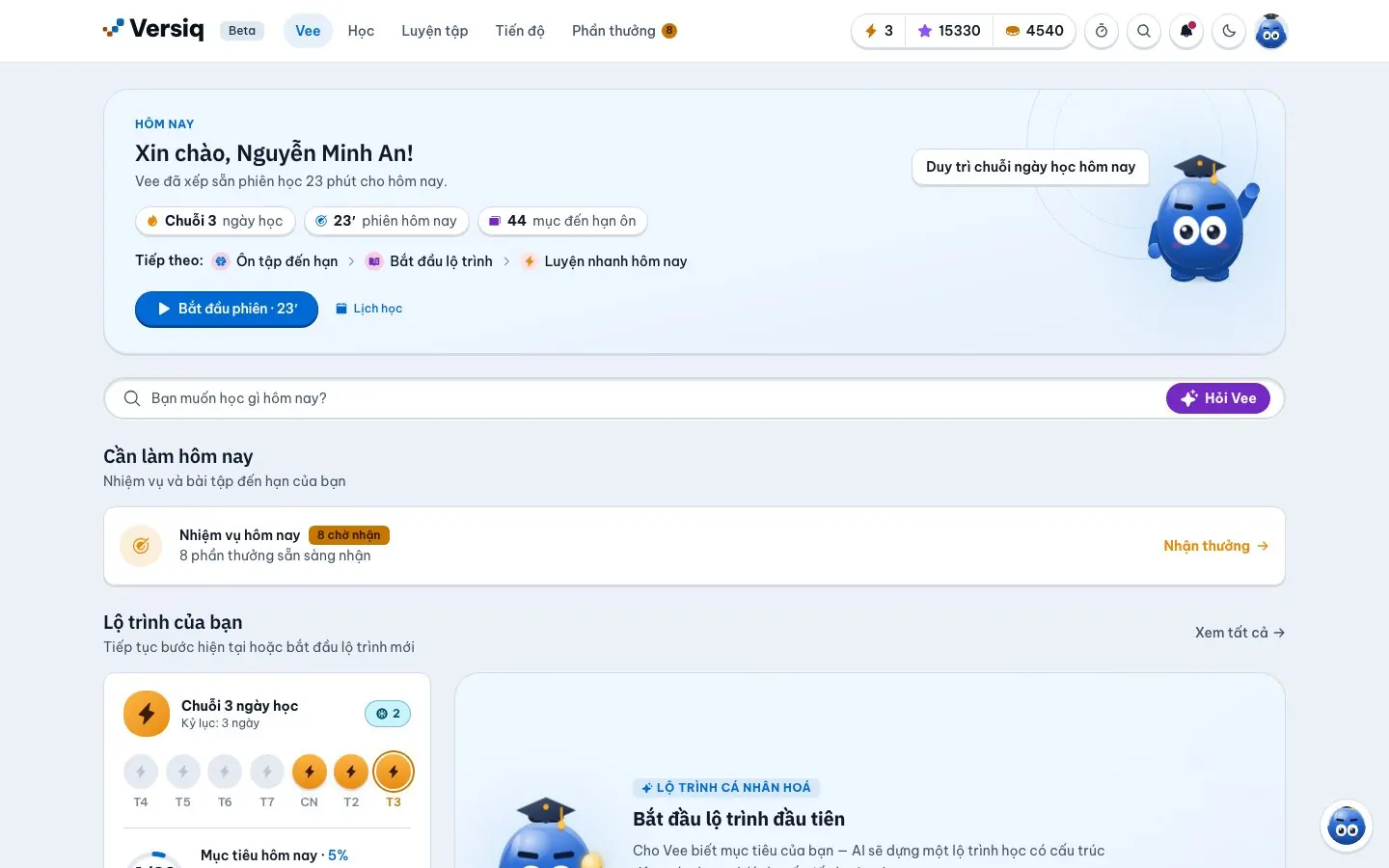Select the Ôn tập đến hạn step
This screenshot has height=868, width=1389.
276,261
